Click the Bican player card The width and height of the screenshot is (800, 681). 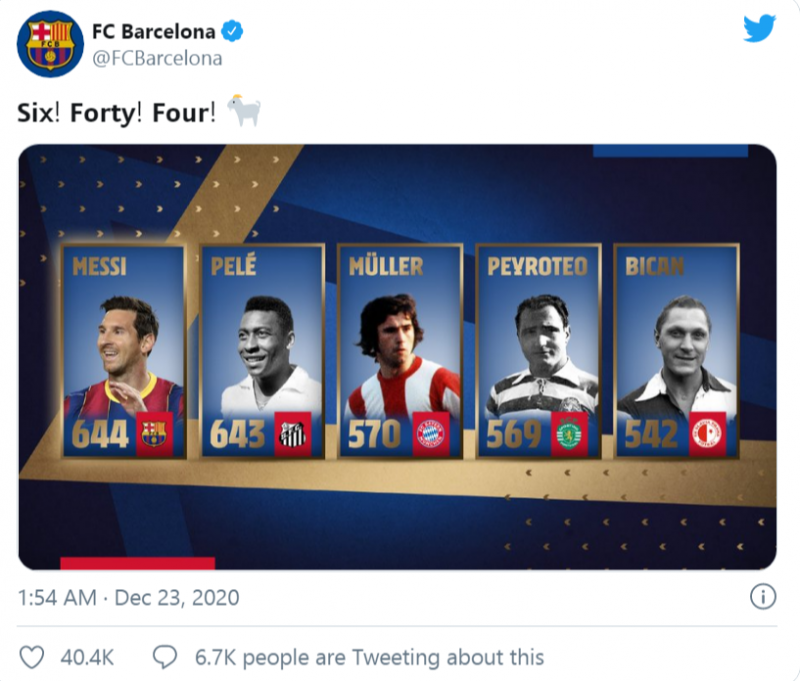676,352
